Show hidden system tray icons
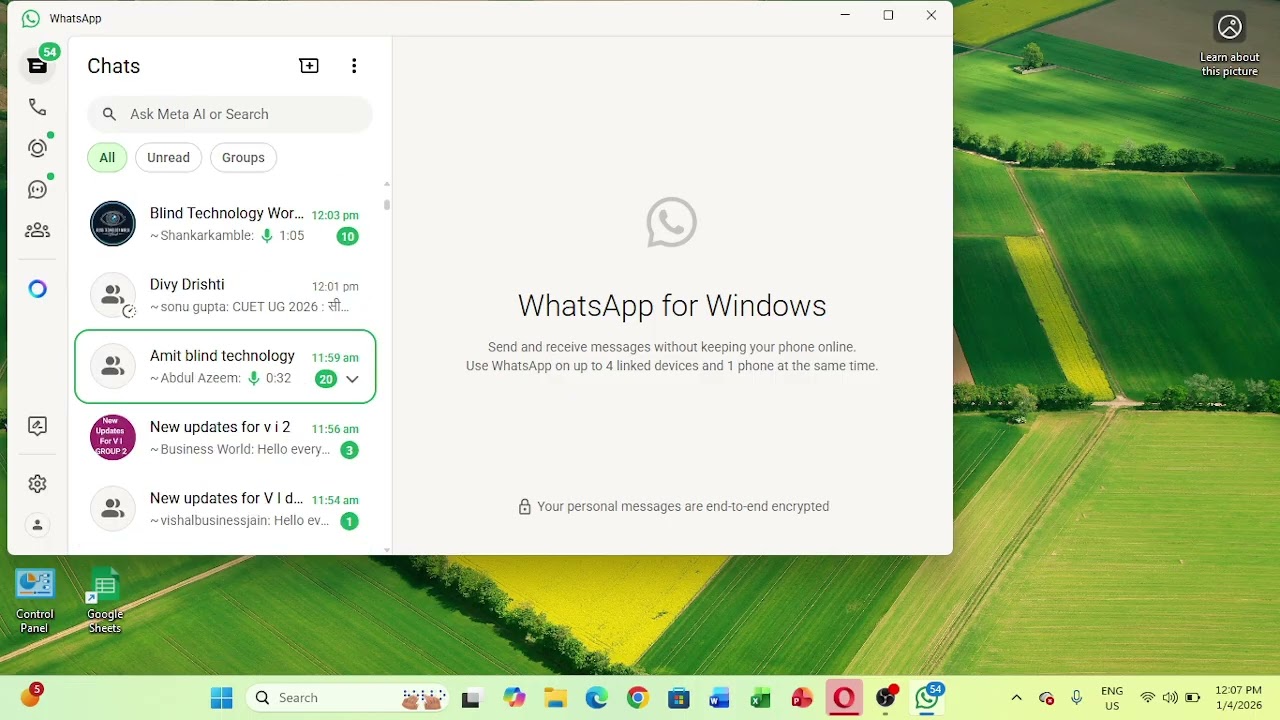Screen dimensions: 1280x720 [x=1017, y=698]
